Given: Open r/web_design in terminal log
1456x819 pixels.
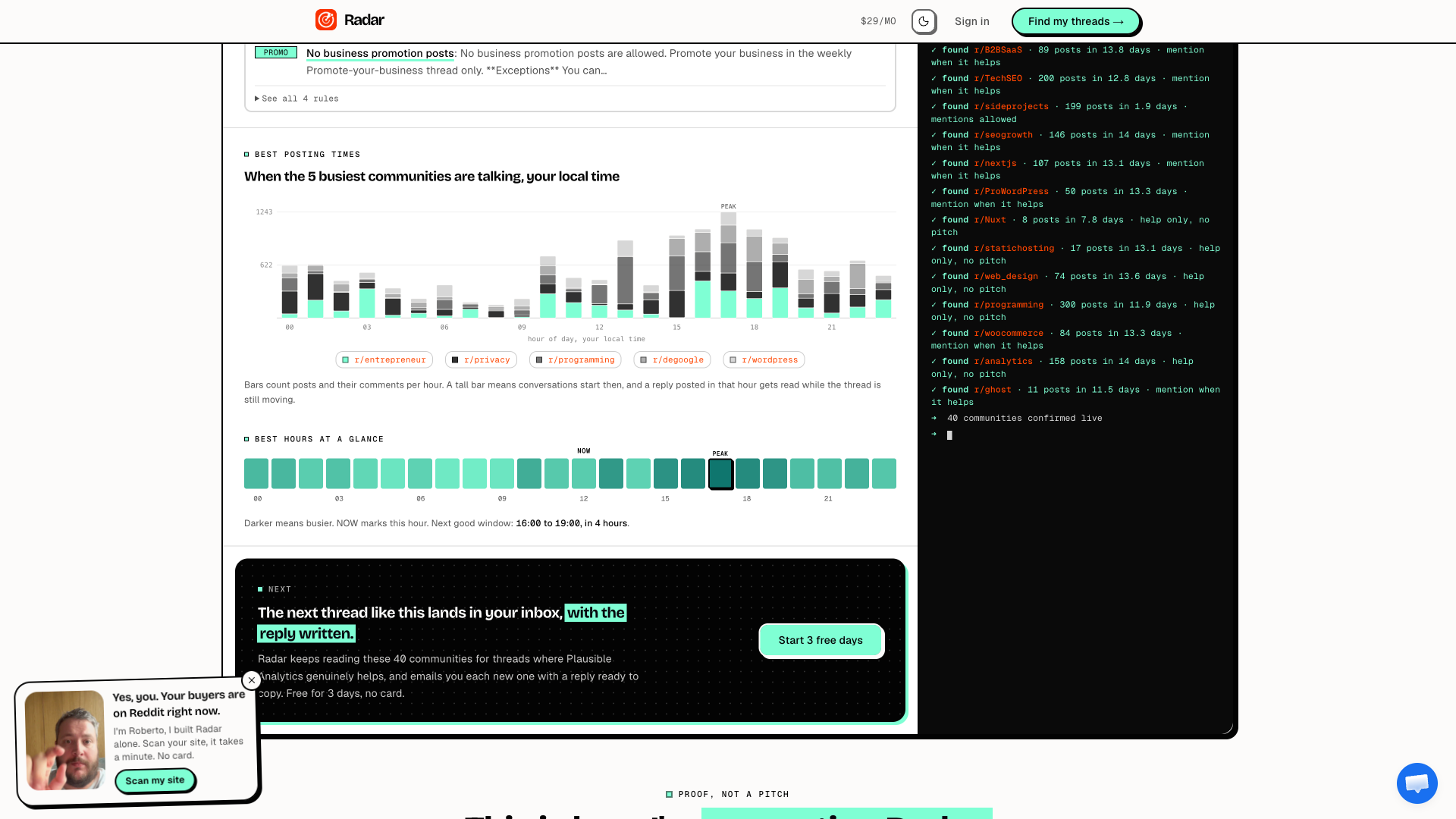Looking at the screenshot, I should [x=1006, y=277].
